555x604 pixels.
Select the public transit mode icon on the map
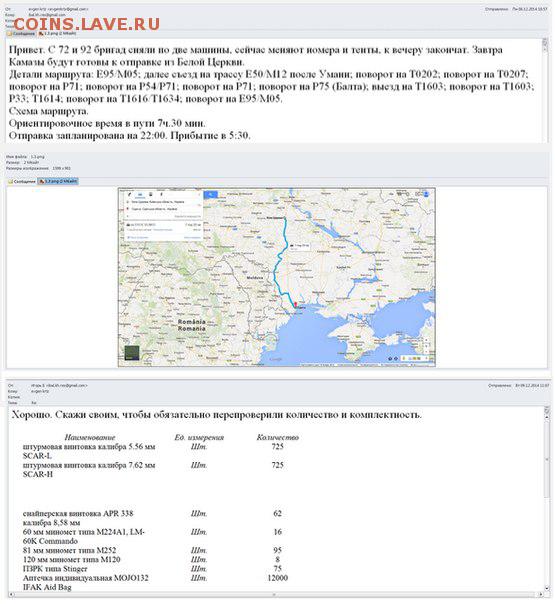pos(151,195)
